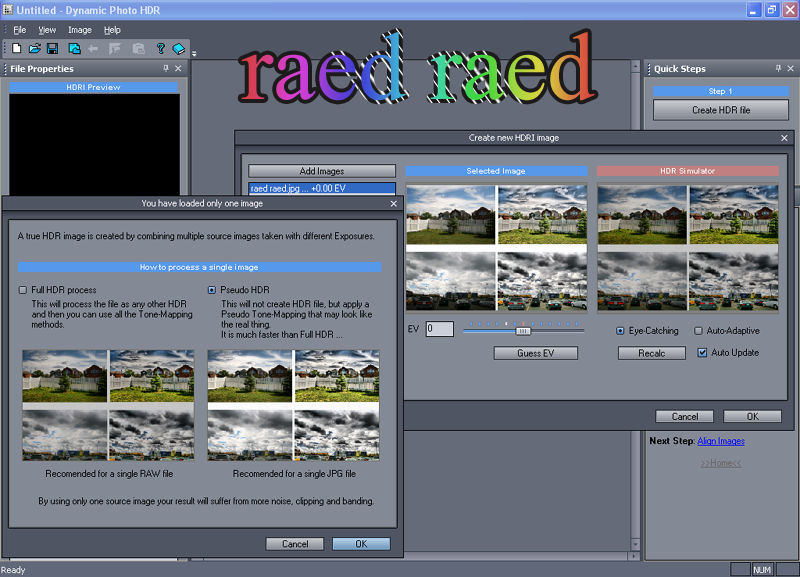Click the Selected Image header label

496,171
